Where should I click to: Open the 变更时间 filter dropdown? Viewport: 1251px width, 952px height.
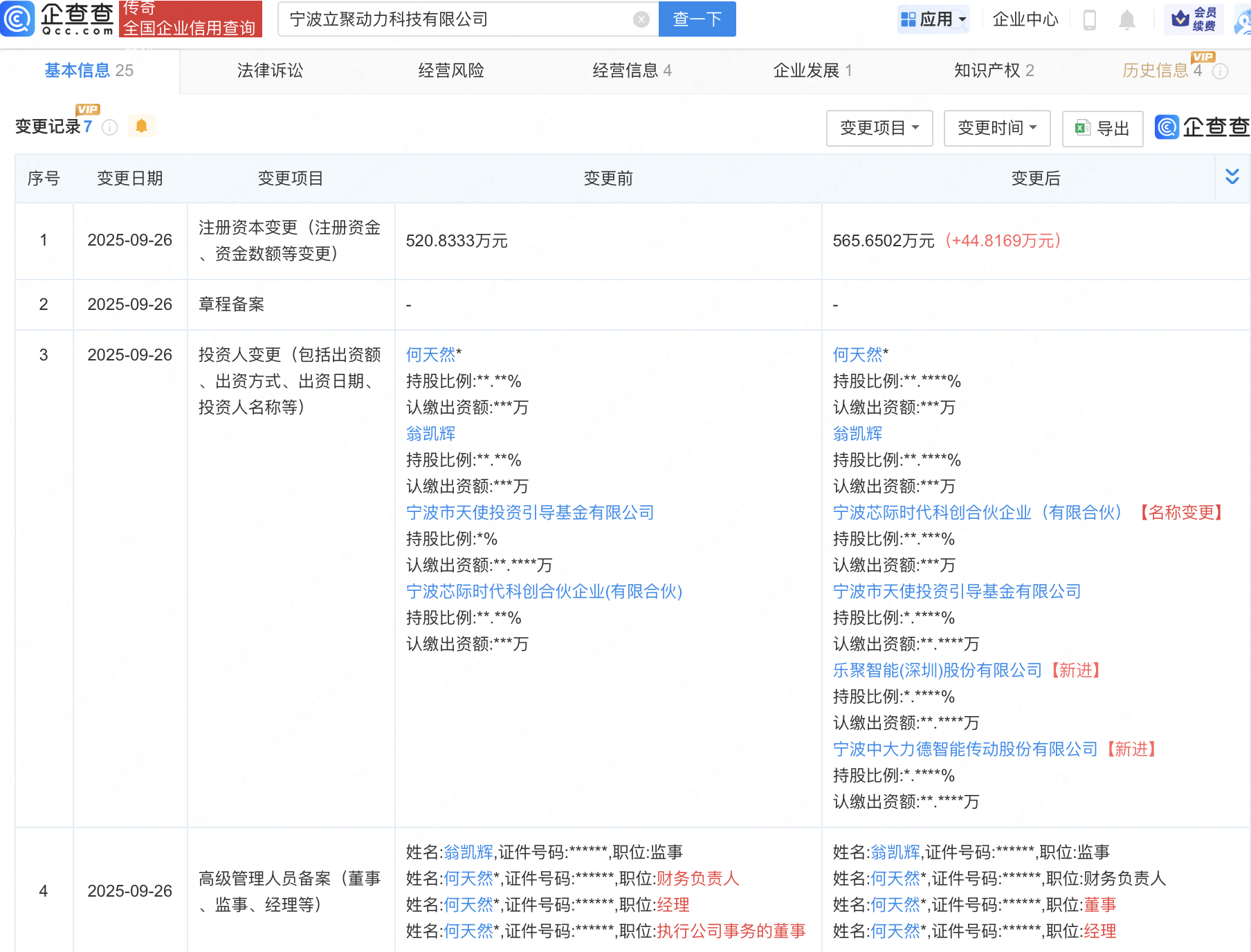pos(996,128)
